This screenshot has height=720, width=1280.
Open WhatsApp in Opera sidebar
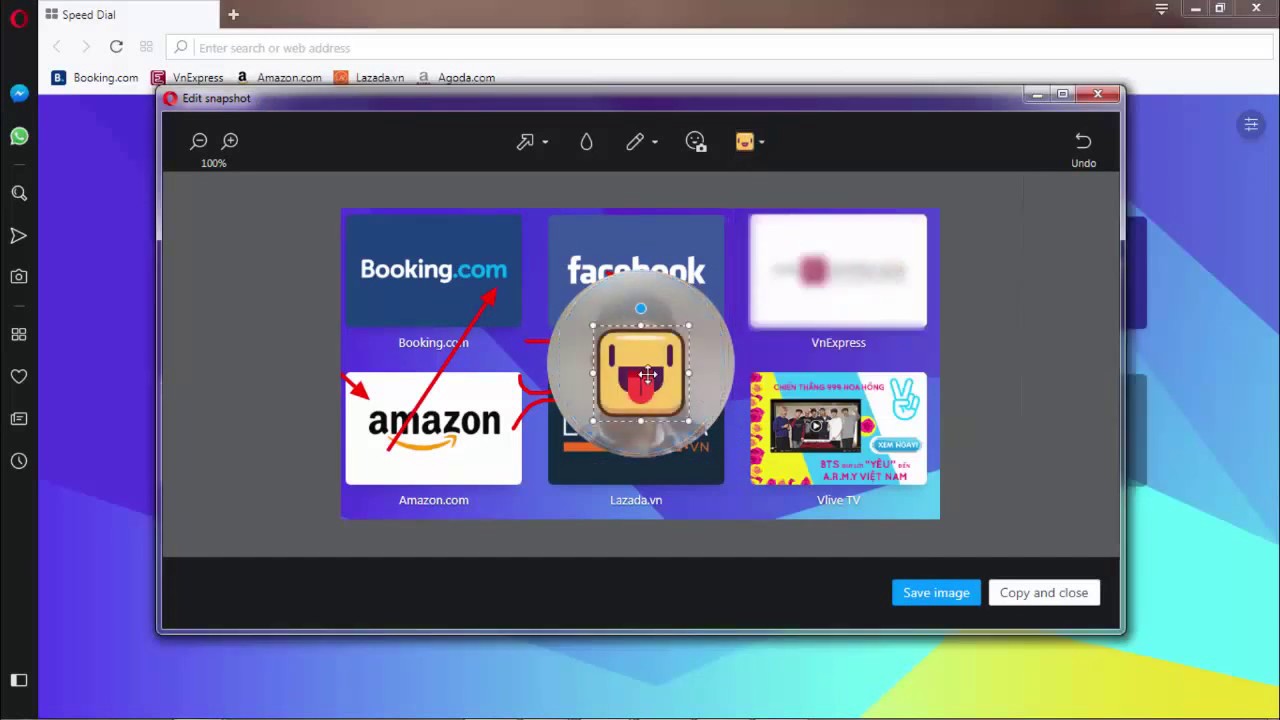click(19, 136)
